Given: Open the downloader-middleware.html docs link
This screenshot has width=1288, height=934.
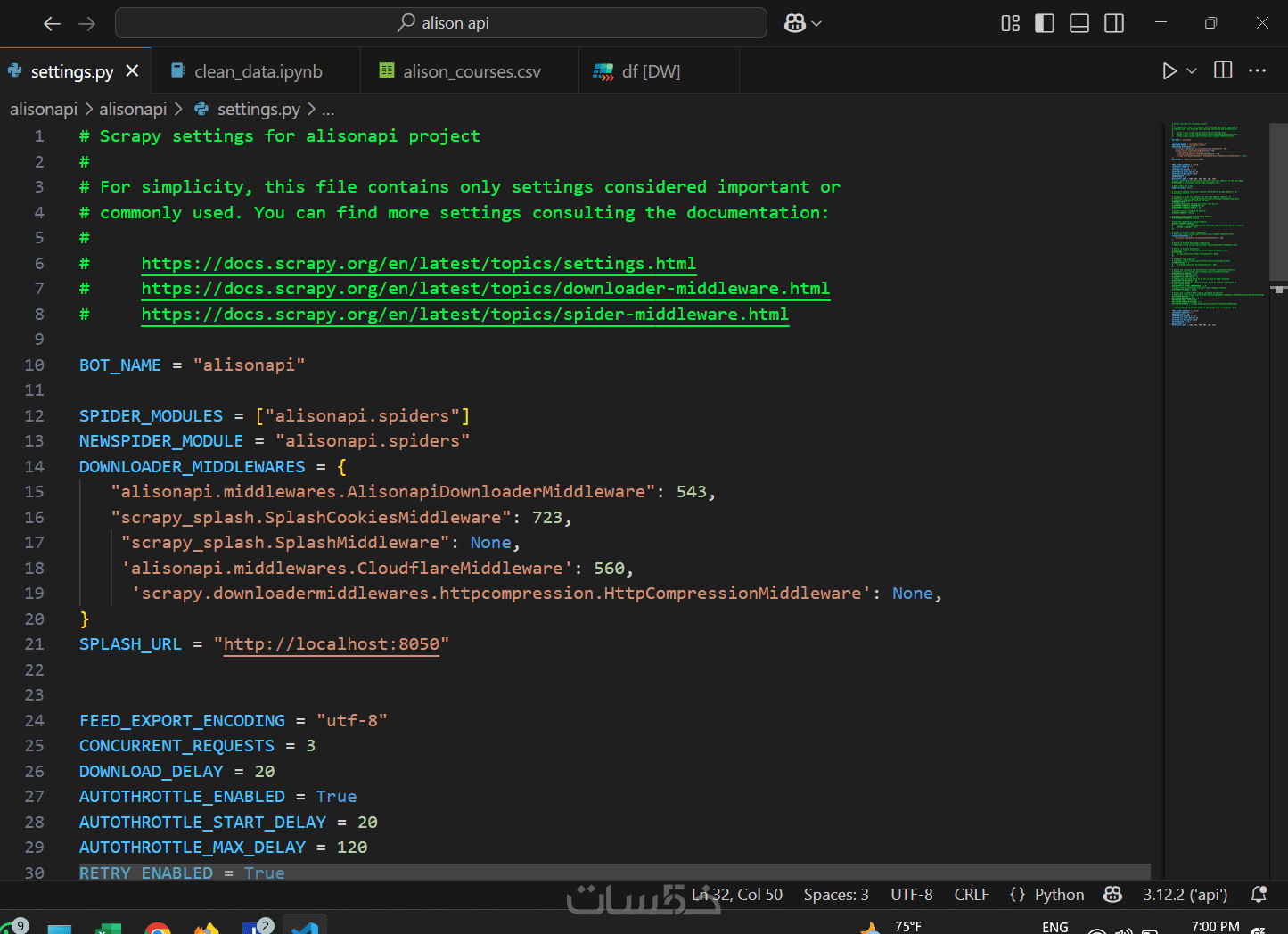Looking at the screenshot, I should 485,289.
